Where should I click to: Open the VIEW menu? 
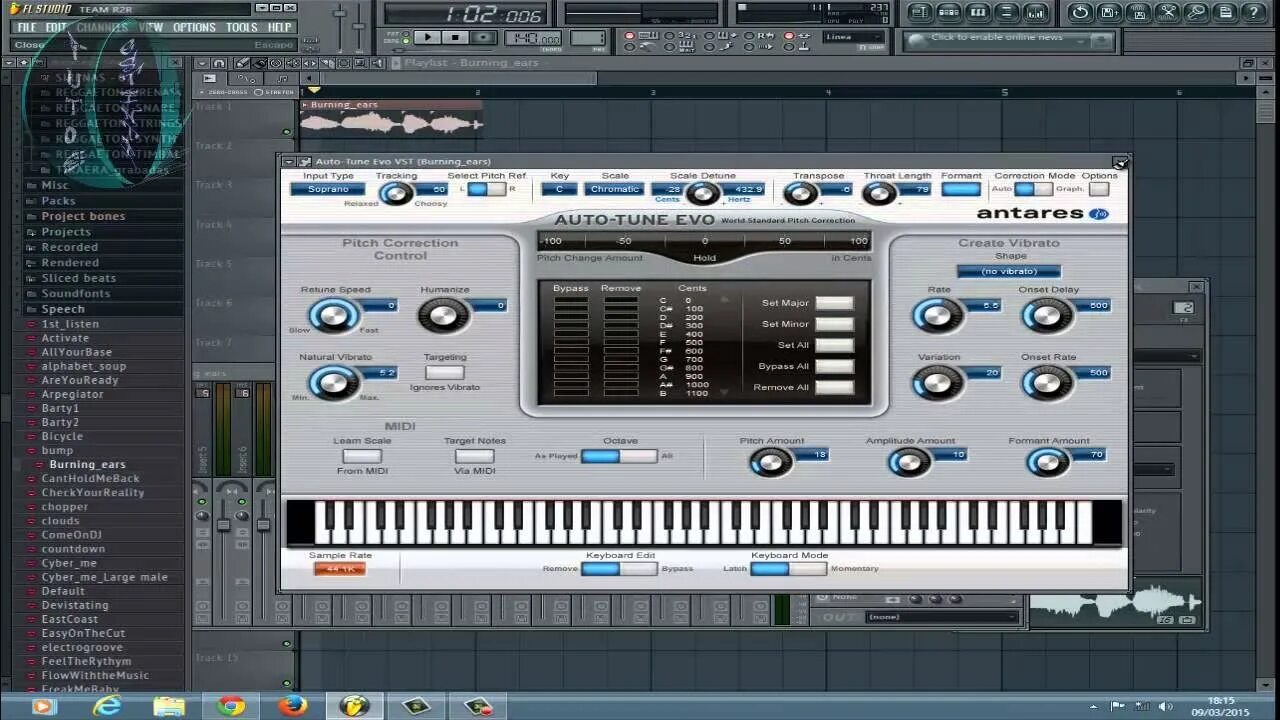pos(151,27)
